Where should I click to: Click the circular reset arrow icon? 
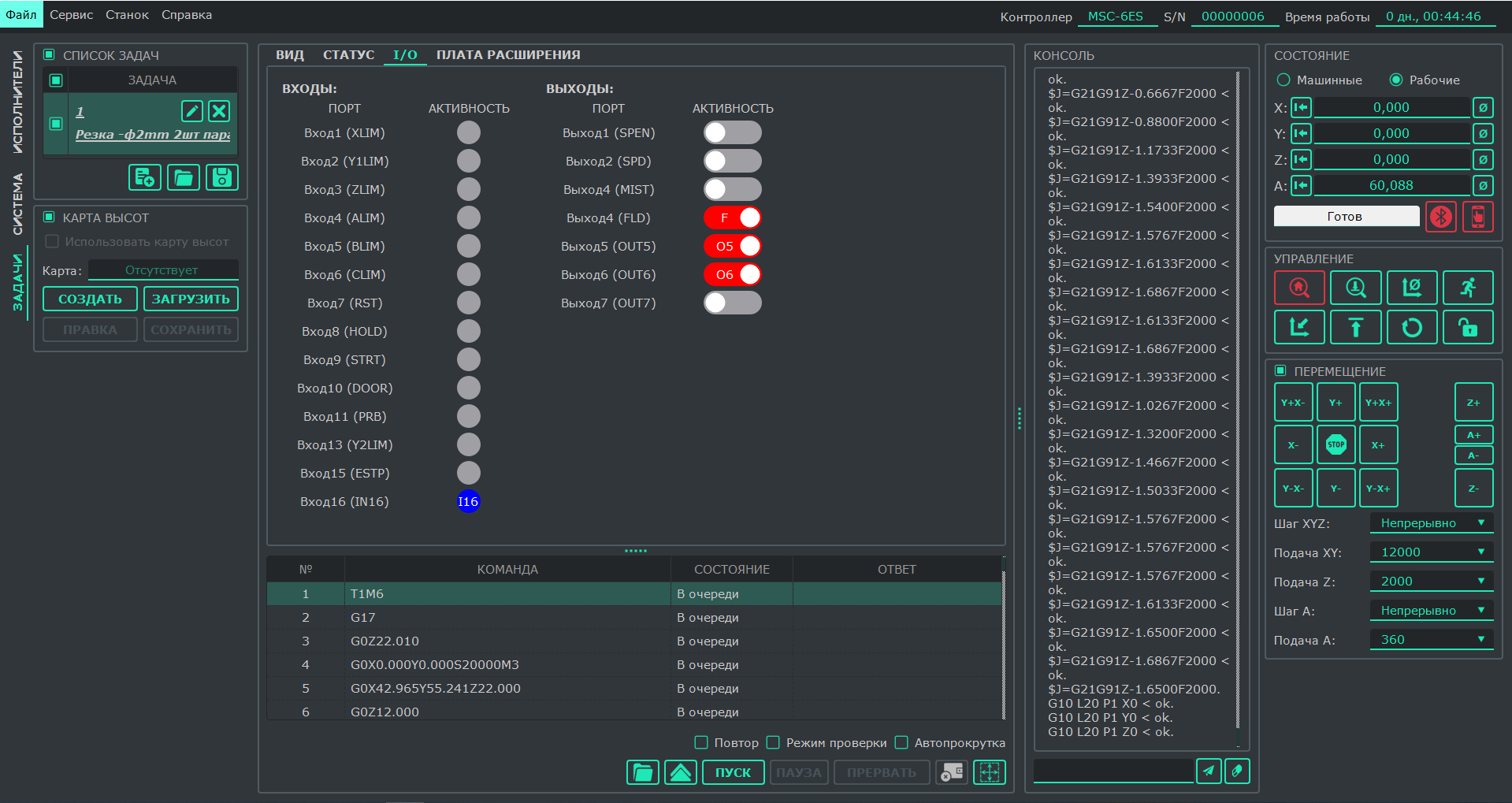tap(1412, 327)
